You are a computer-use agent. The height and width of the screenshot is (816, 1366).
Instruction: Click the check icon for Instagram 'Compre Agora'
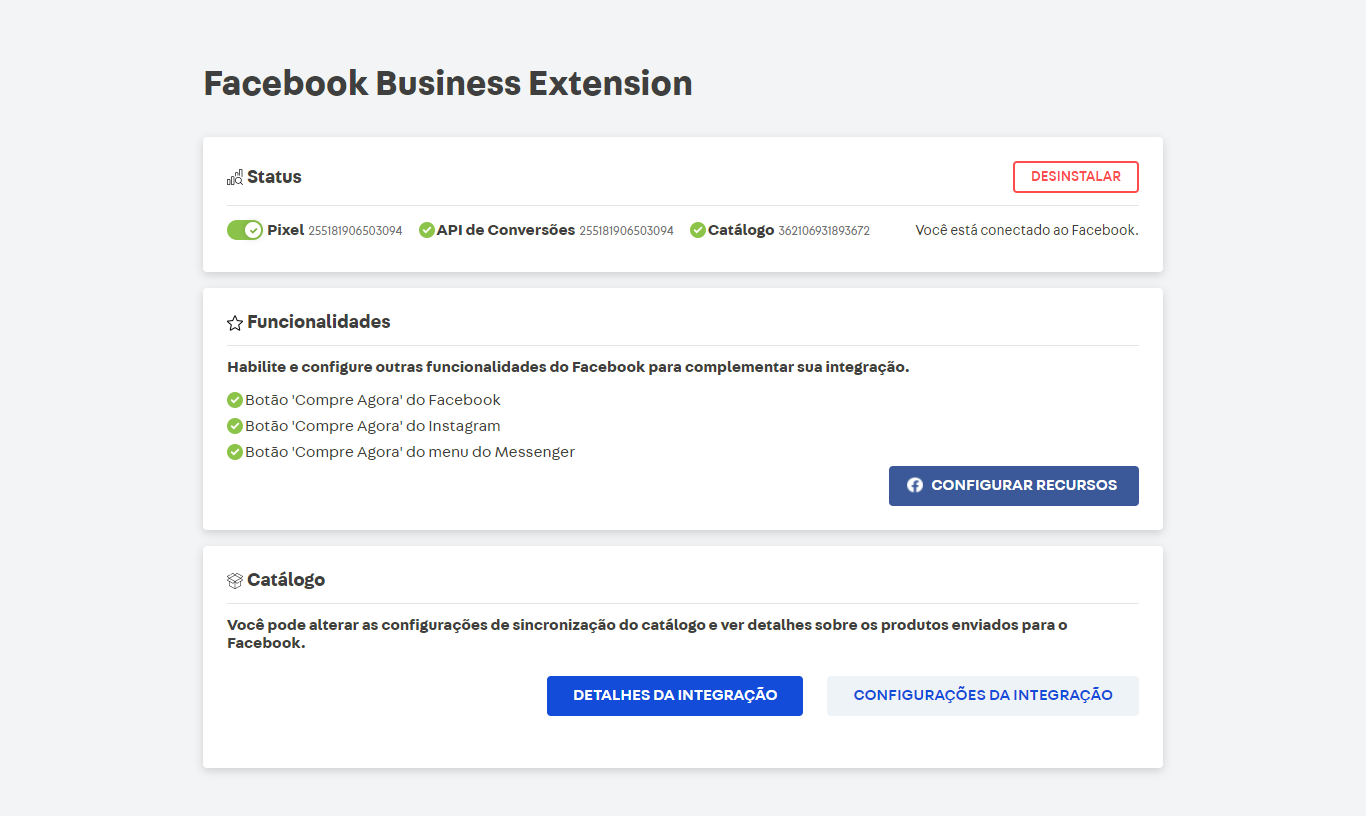[x=235, y=426]
